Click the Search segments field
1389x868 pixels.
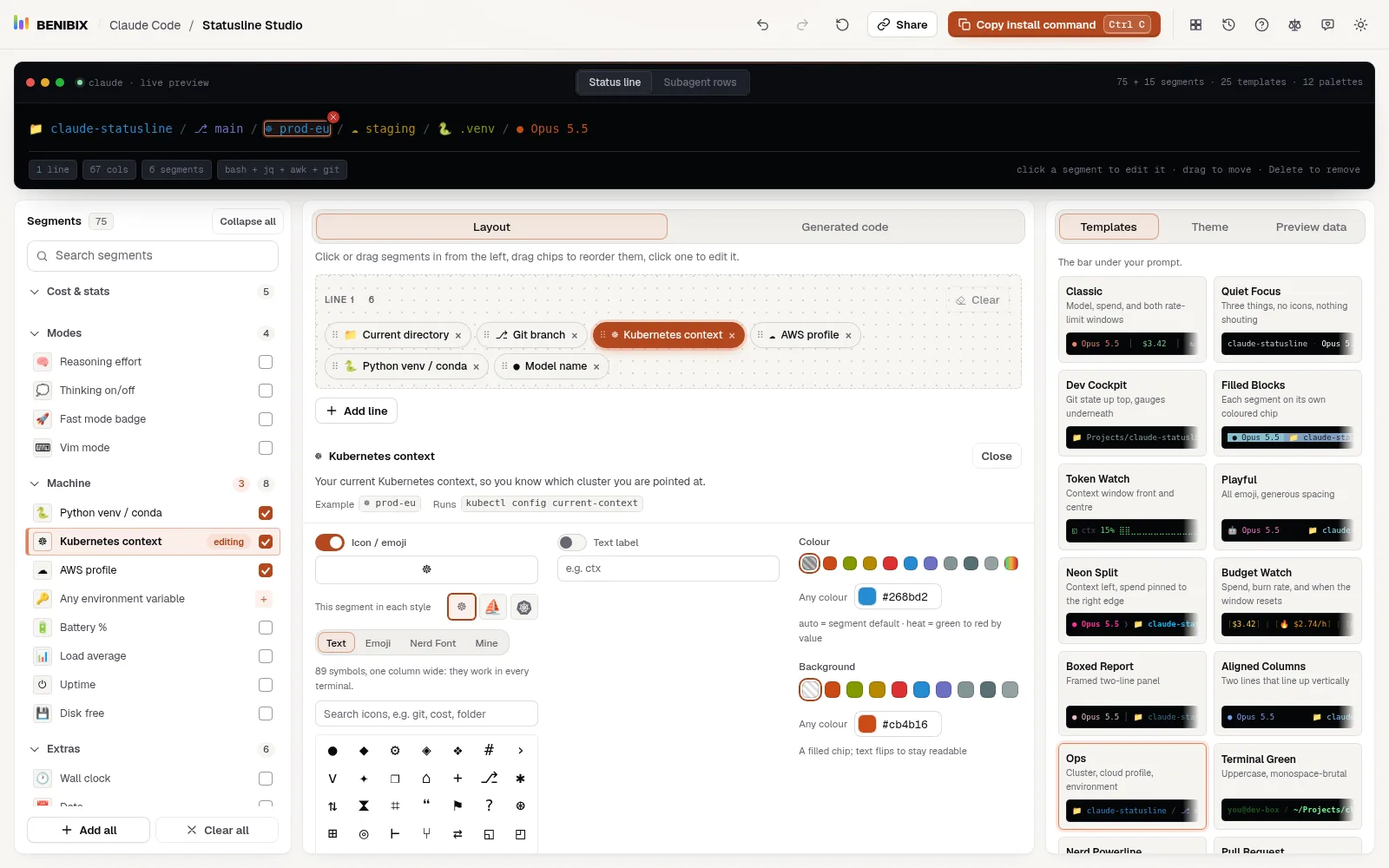click(153, 255)
